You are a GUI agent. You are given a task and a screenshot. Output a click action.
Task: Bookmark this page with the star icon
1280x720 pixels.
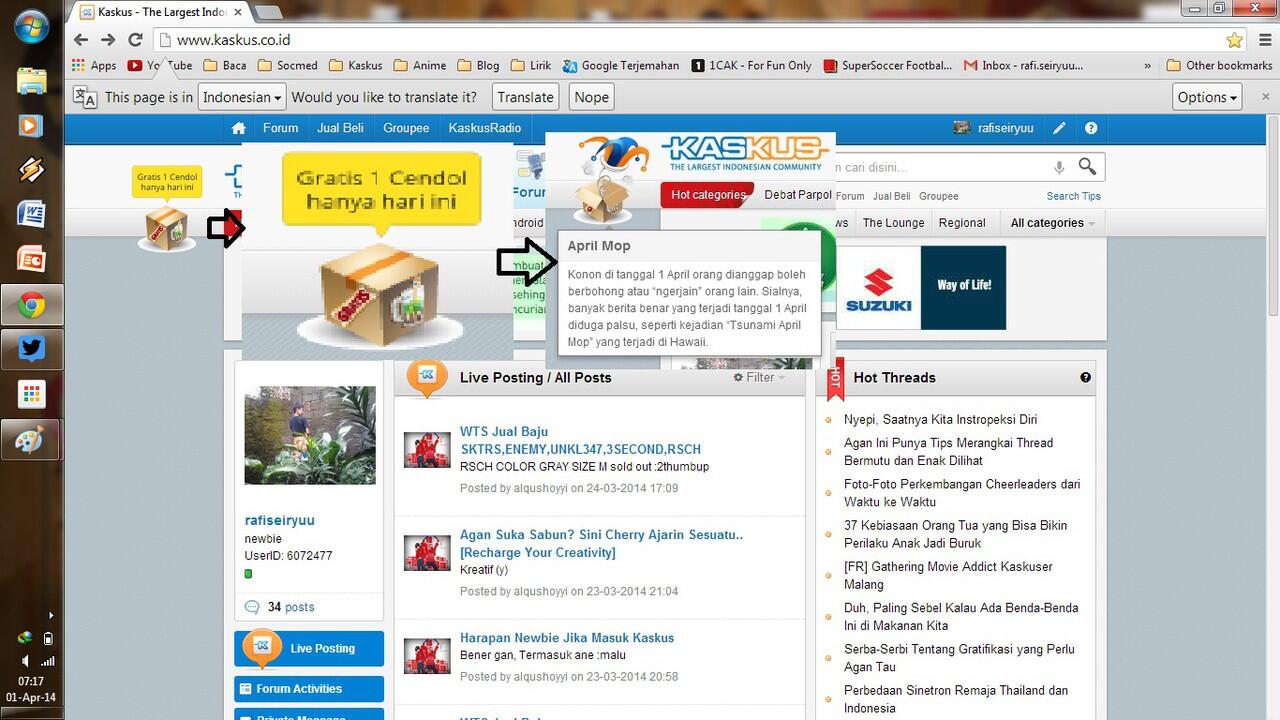point(1235,40)
